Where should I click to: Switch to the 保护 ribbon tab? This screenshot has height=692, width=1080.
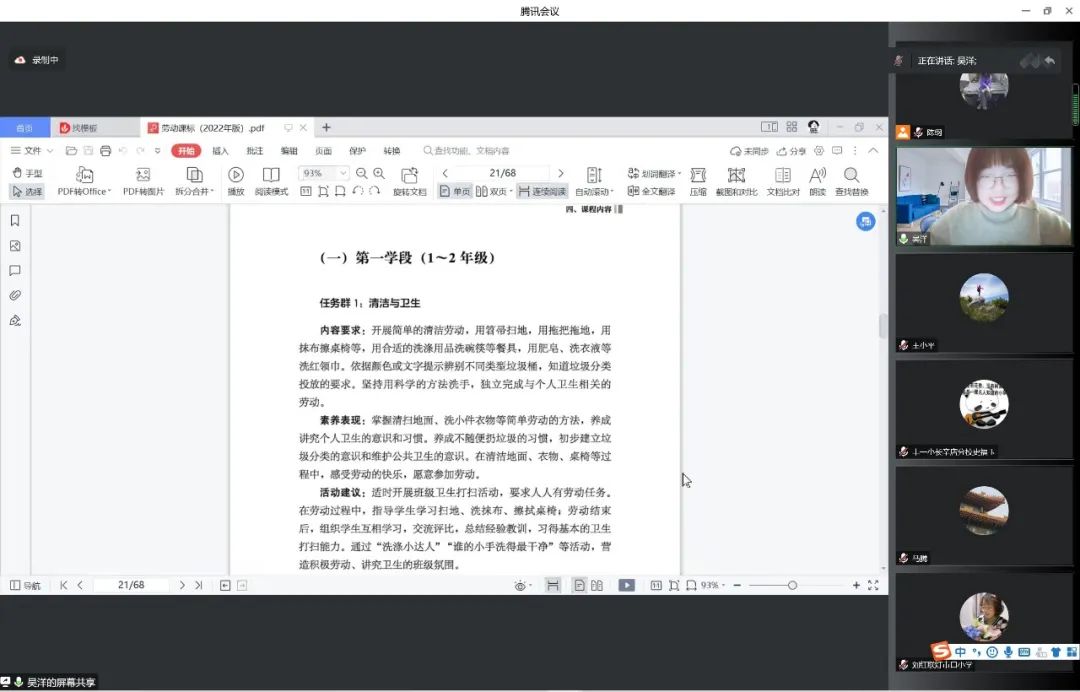[x=357, y=151]
